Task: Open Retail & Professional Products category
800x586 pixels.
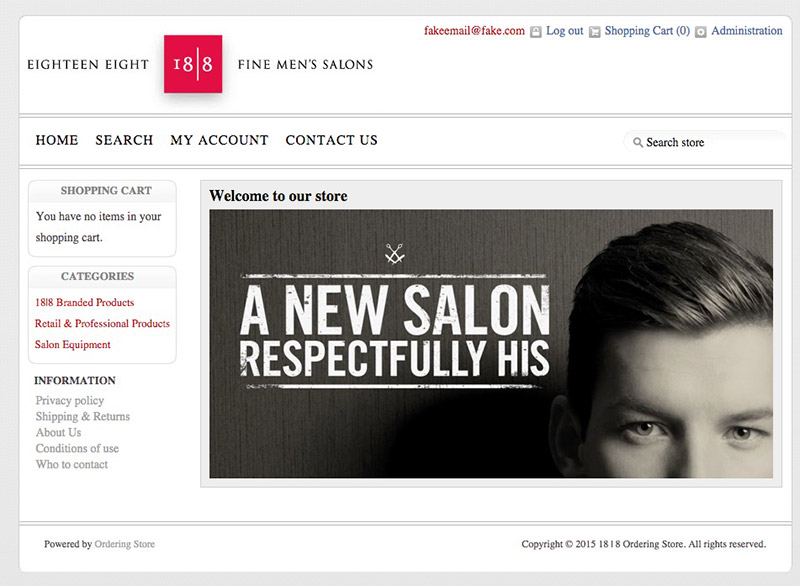Action: [x=102, y=323]
